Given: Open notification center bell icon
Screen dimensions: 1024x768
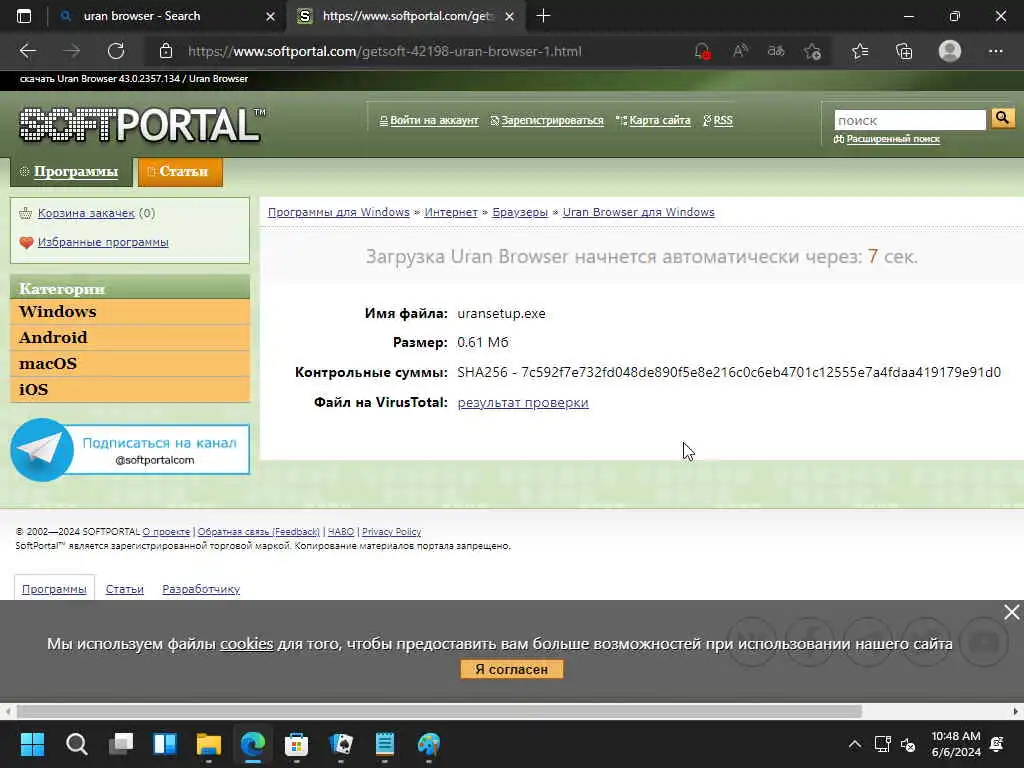Looking at the screenshot, I should click(997, 744).
